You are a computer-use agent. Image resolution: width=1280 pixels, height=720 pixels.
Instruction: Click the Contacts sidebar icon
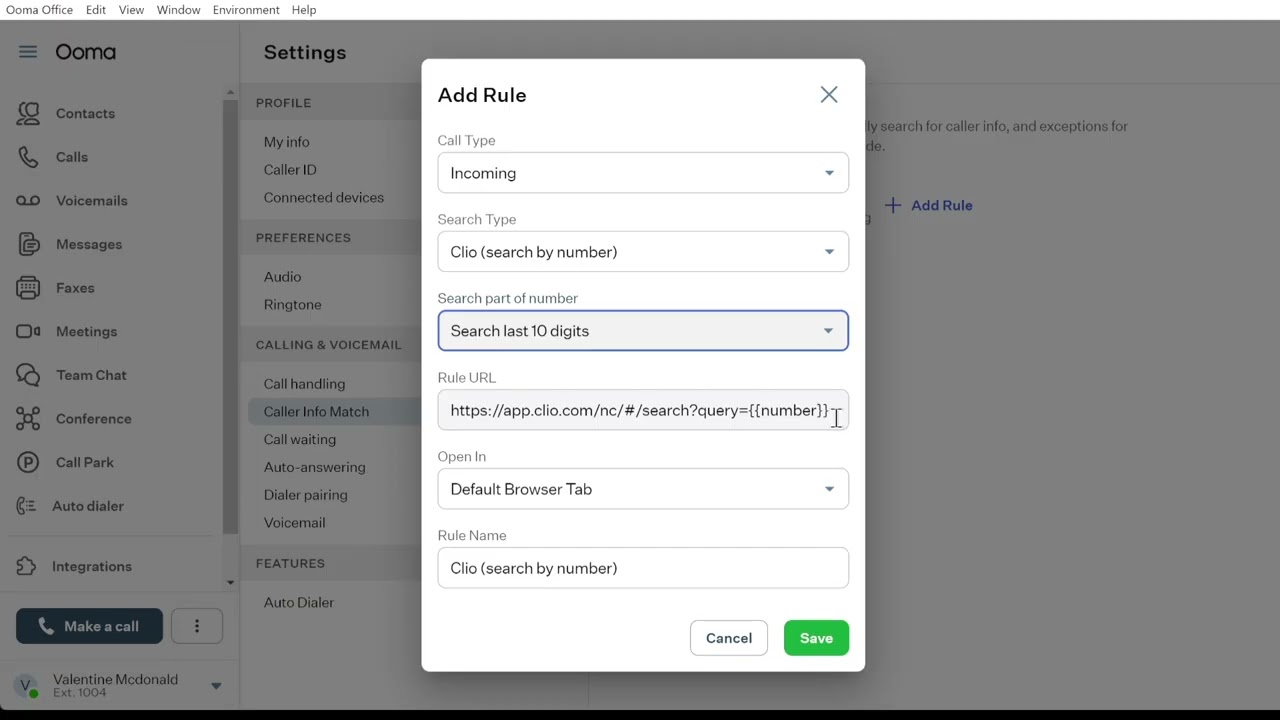[x=28, y=113]
